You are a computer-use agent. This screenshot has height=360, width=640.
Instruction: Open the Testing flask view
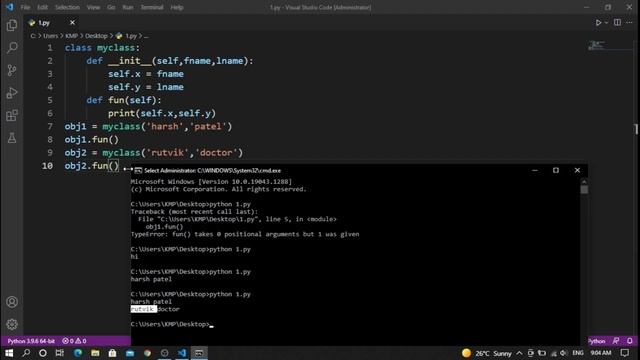[12, 138]
